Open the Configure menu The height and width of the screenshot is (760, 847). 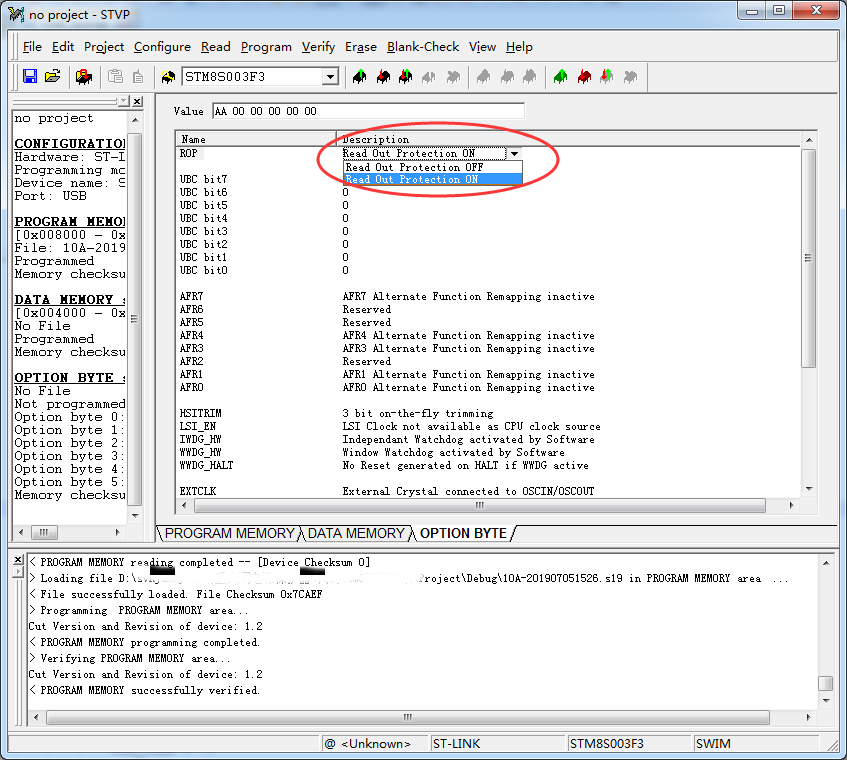[x=162, y=47]
